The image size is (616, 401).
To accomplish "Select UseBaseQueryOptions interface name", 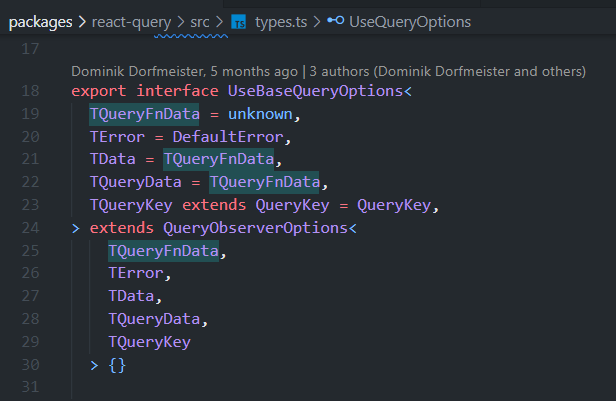I will pyautogui.click(x=315, y=91).
